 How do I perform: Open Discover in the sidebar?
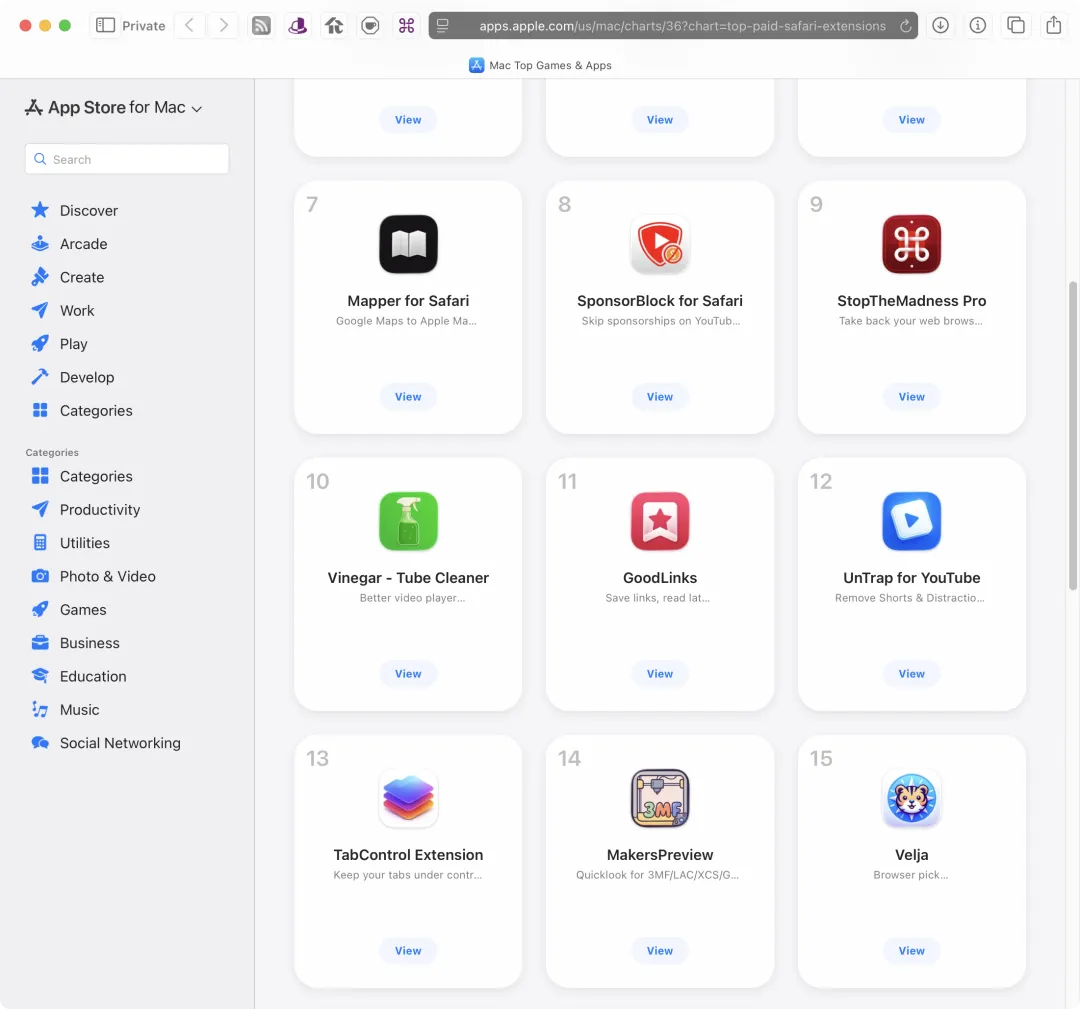click(x=74, y=210)
